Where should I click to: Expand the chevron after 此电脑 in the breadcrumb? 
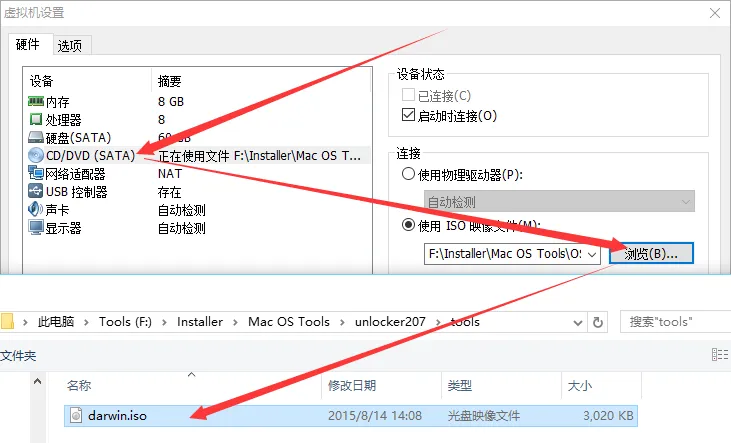(86, 322)
